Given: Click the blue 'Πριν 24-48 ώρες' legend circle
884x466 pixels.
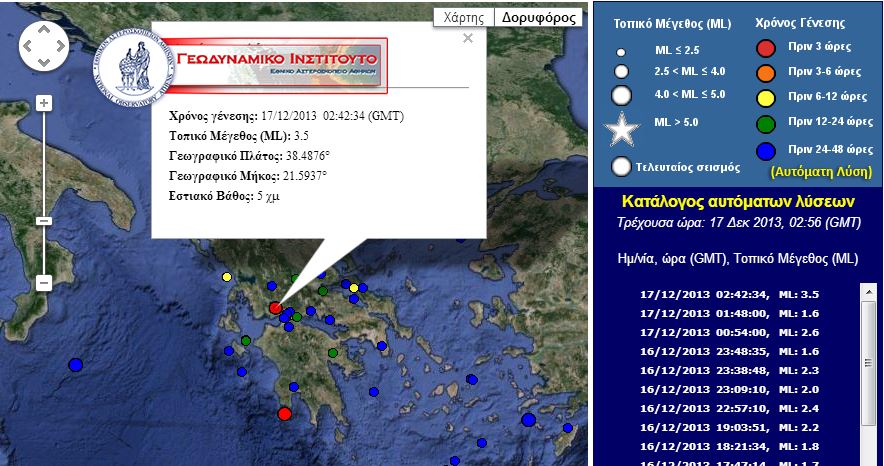Looking at the screenshot, I should pos(765,152).
